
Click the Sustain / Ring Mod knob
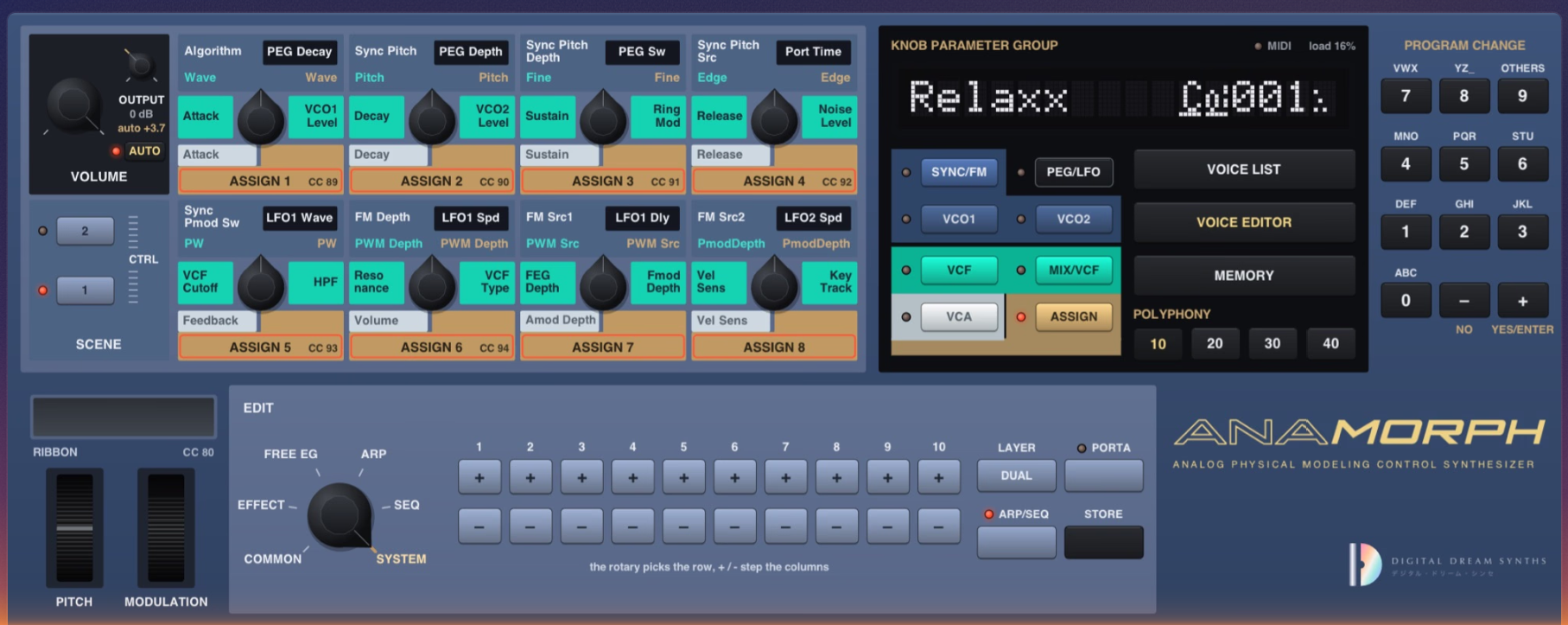(x=603, y=119)
